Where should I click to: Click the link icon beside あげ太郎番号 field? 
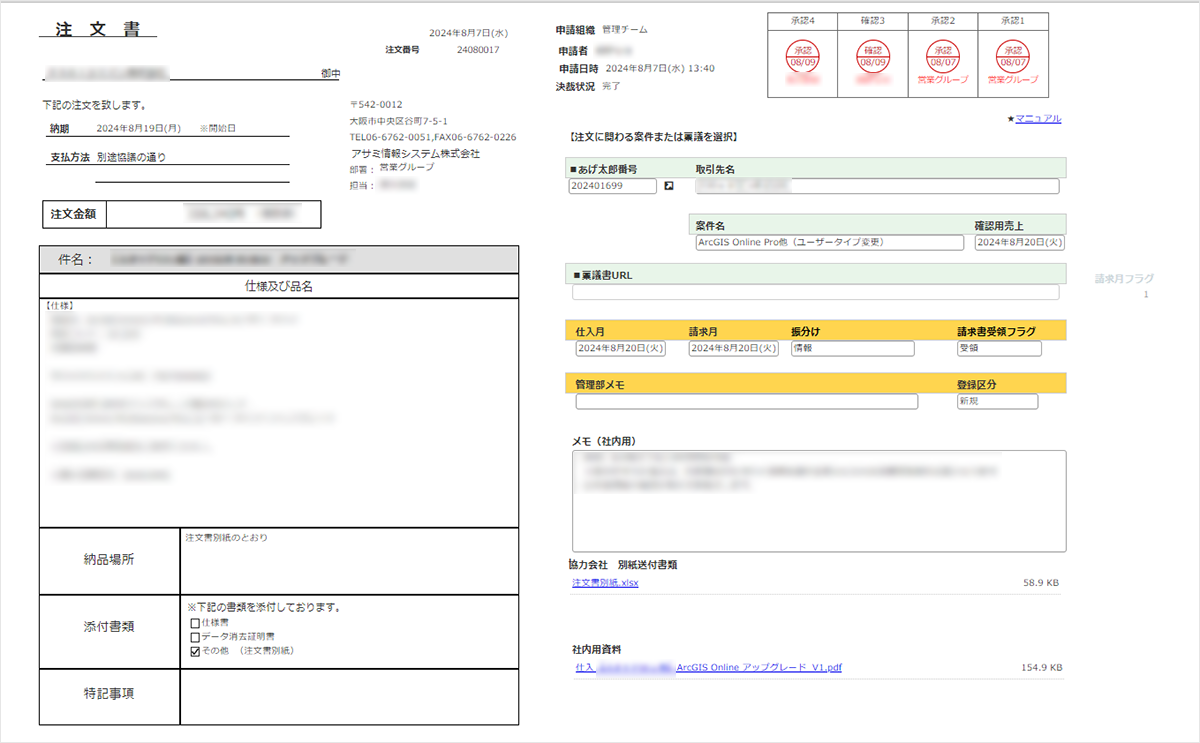point(669,186)
